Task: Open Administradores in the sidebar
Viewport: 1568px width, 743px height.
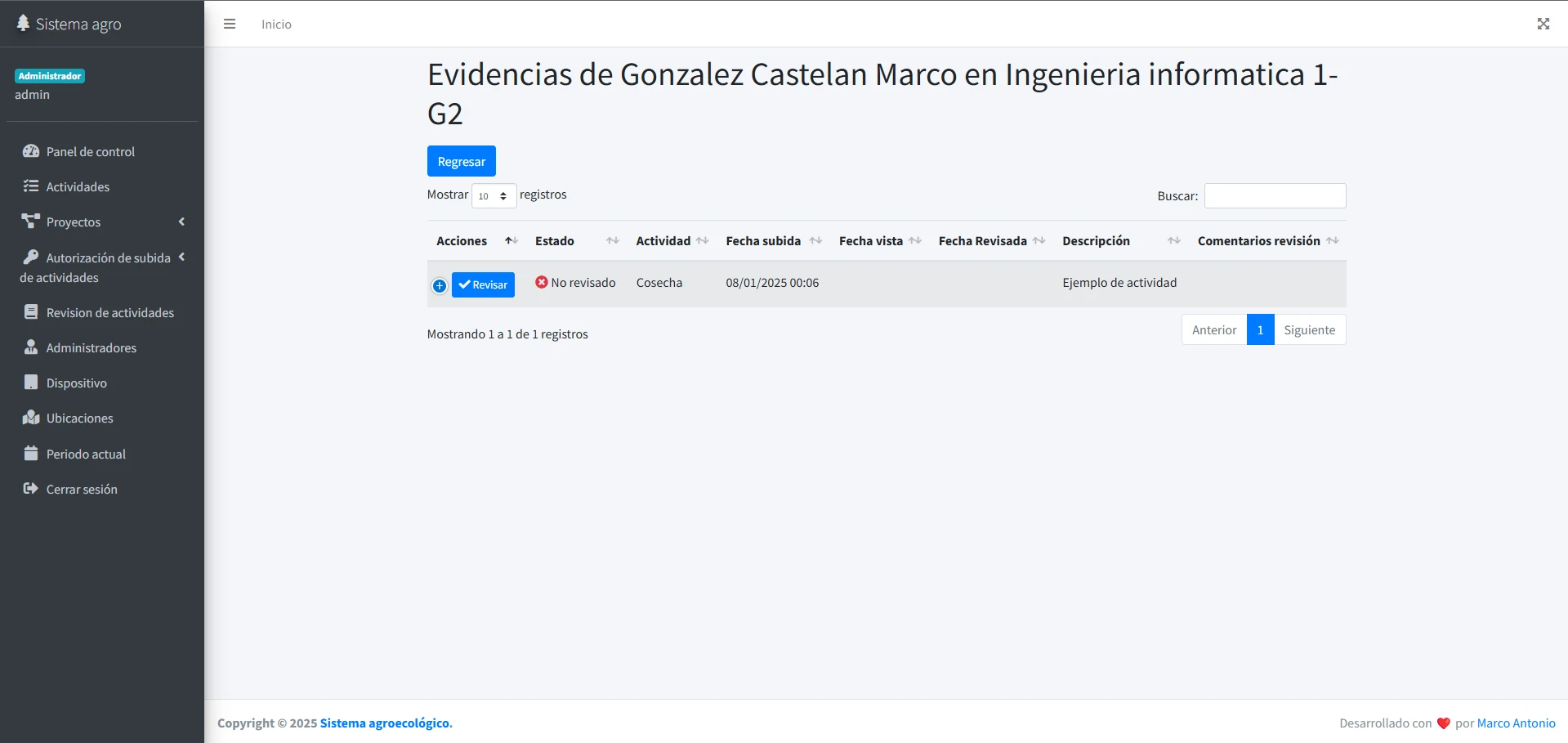Action: click(102, 347)
